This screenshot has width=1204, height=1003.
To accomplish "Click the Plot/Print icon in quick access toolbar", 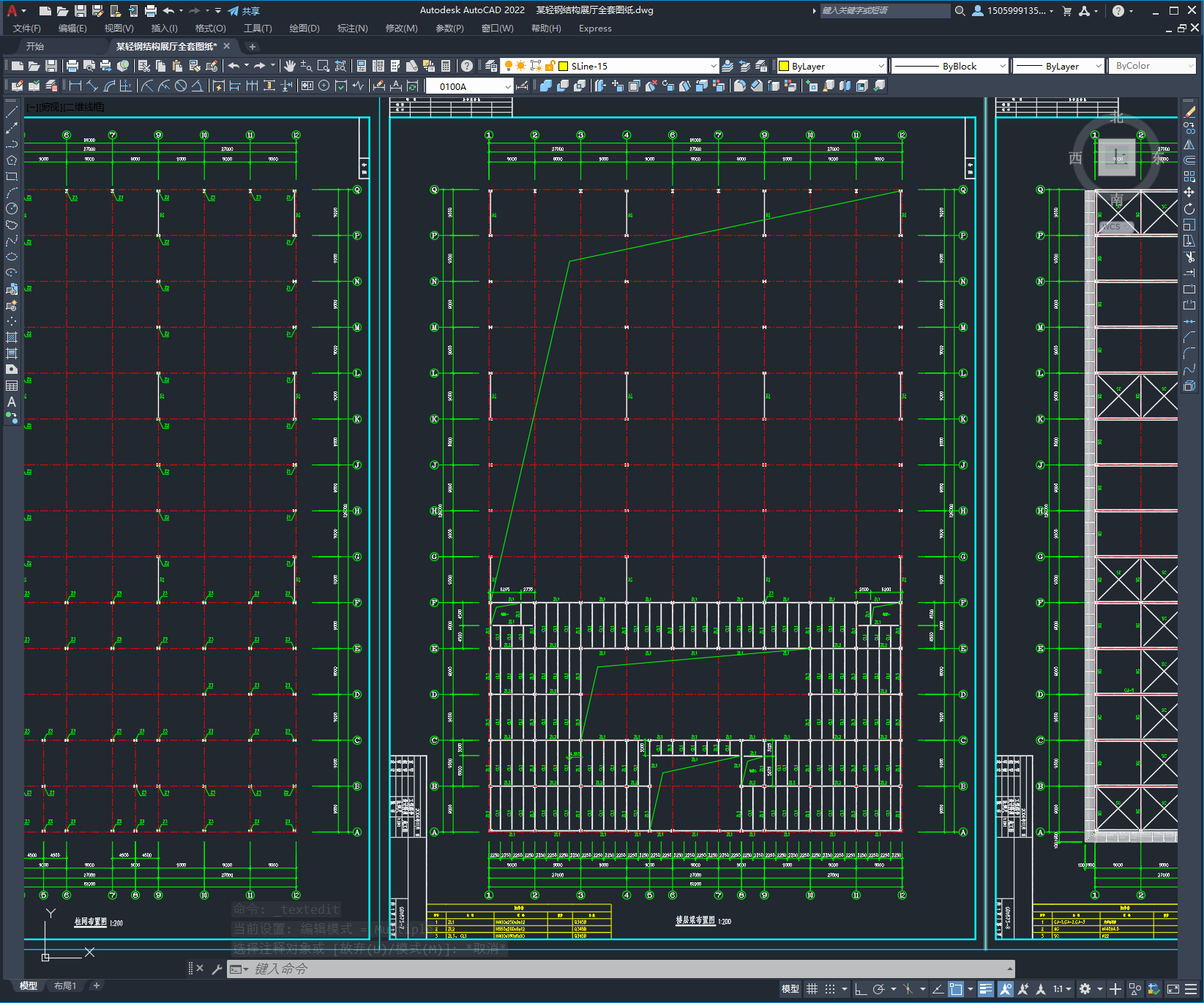I will [150, 10].
